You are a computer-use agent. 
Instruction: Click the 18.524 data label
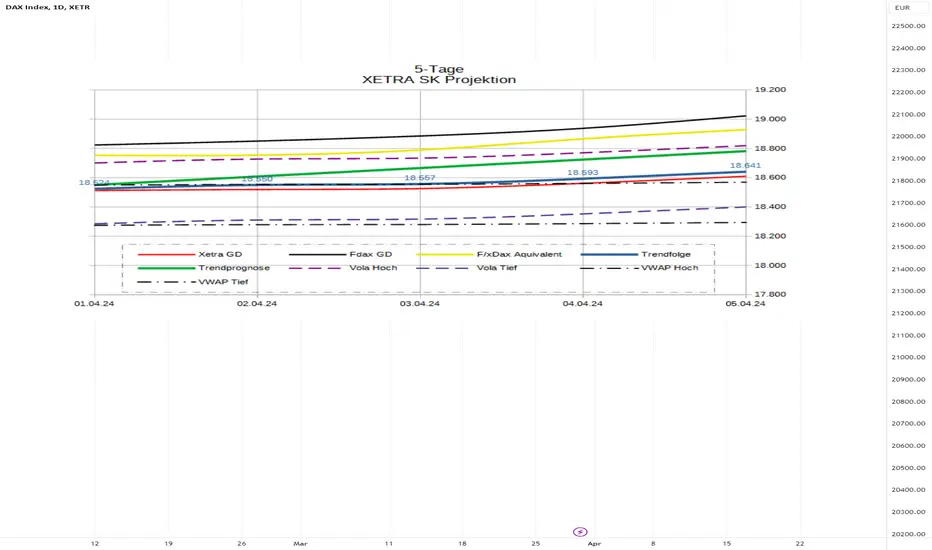(94, 183)
